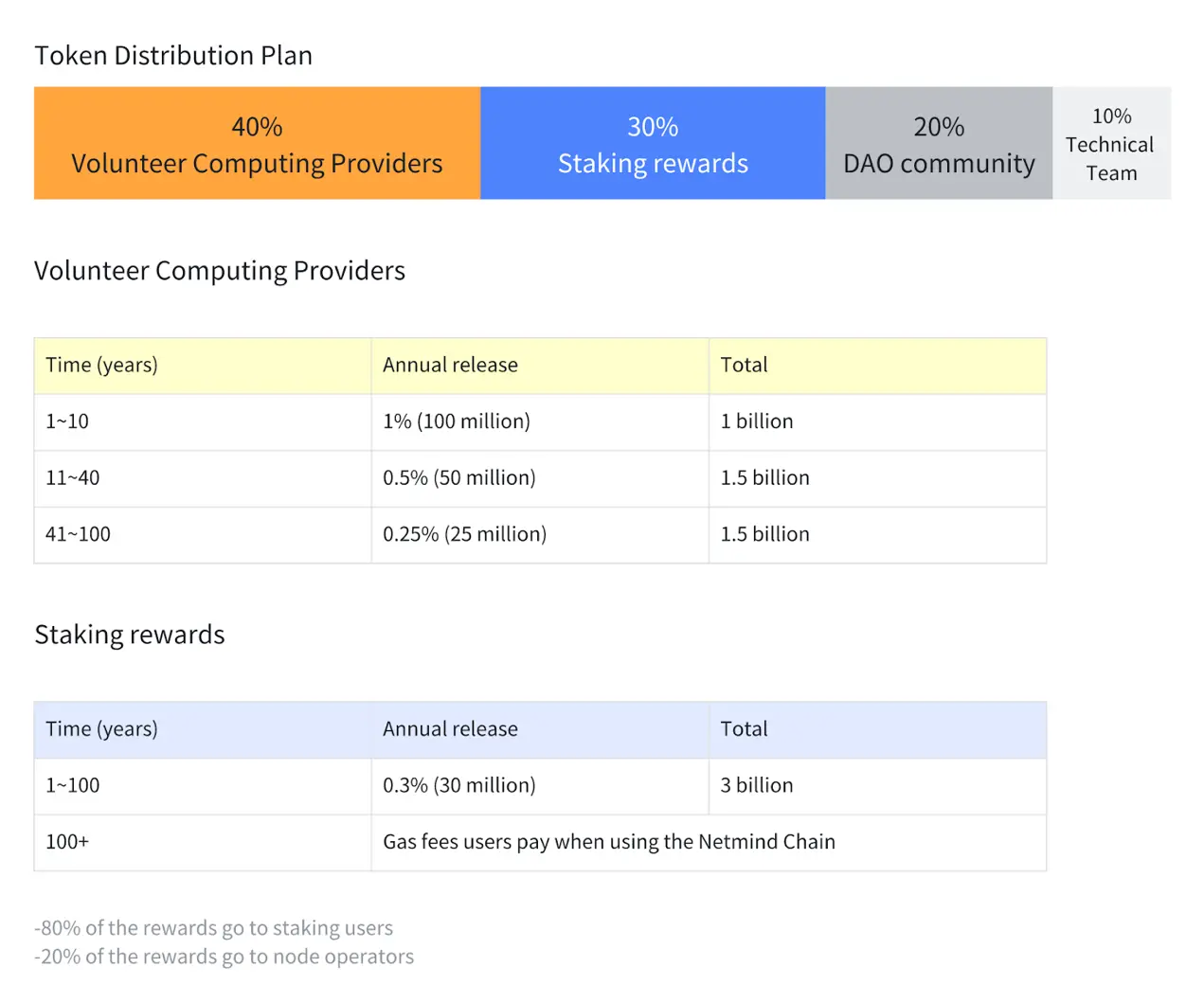
Task: Click the 0.5% (50 million) cell
Action: click(540, 478)
